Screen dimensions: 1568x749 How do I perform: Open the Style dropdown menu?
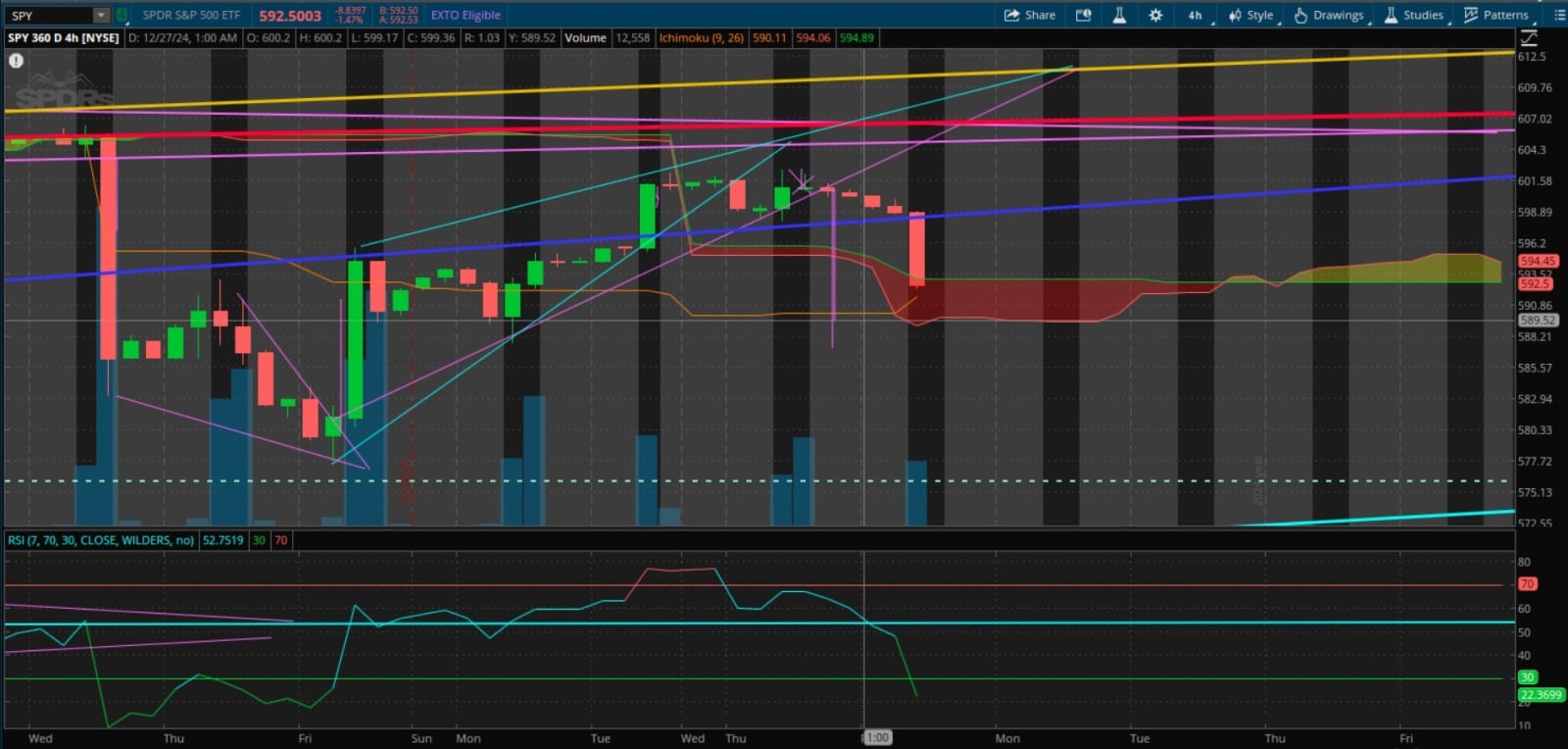(x=1252, y=15)
